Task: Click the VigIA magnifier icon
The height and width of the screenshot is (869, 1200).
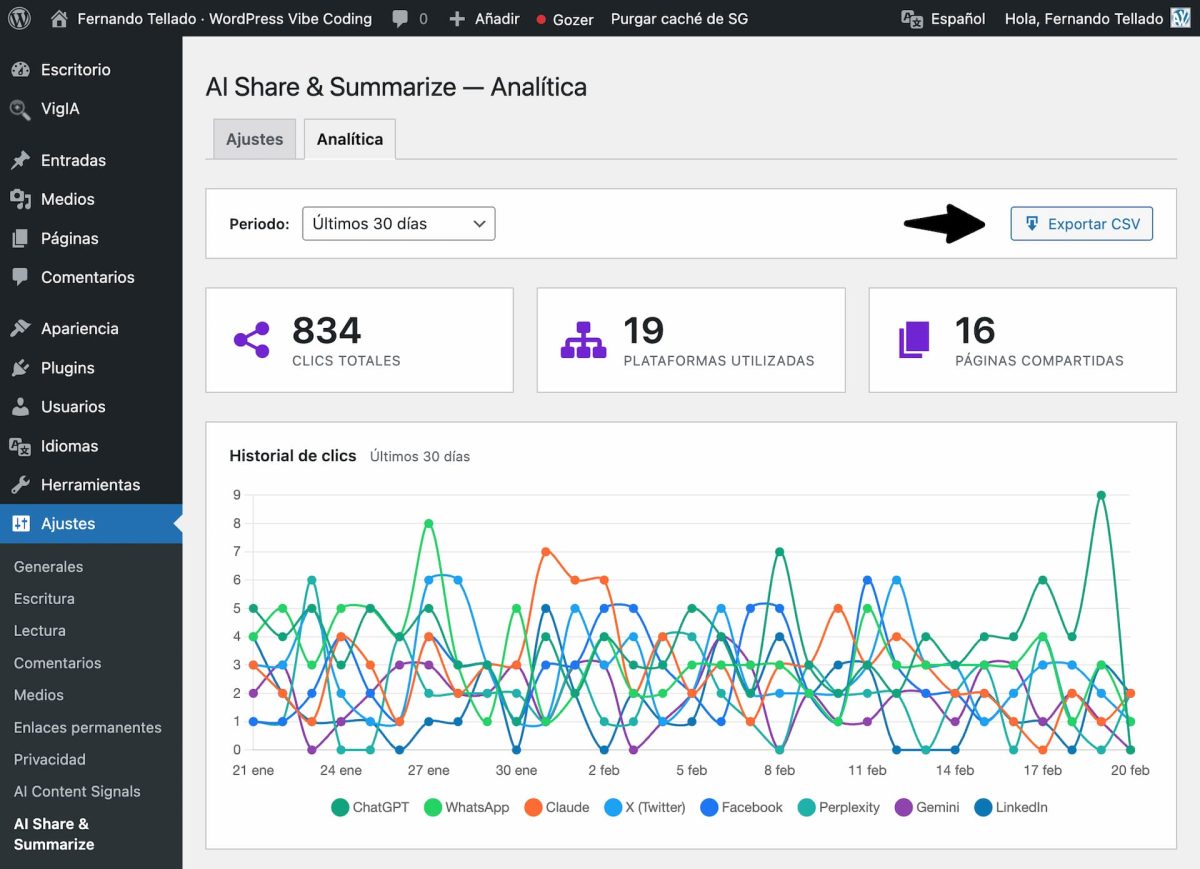Action: [20, 109]
